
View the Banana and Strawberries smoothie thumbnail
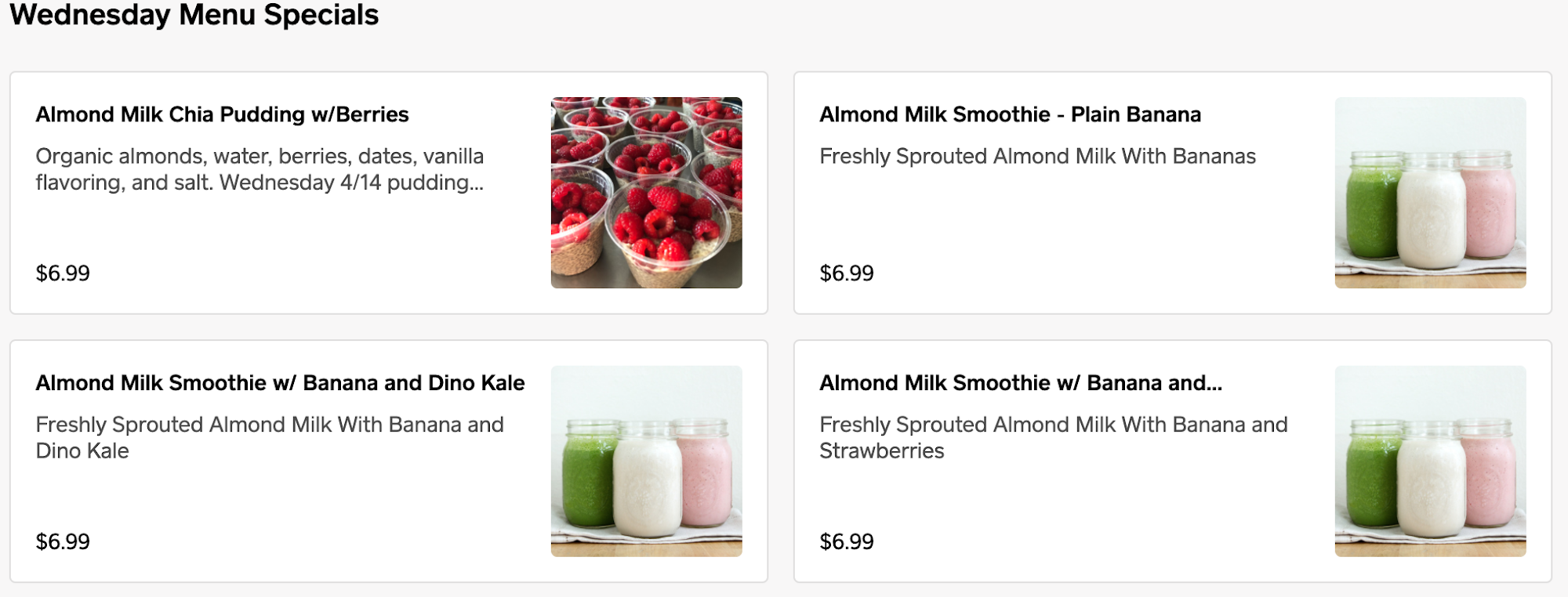pyautogui.click(x=1430, y=461)
